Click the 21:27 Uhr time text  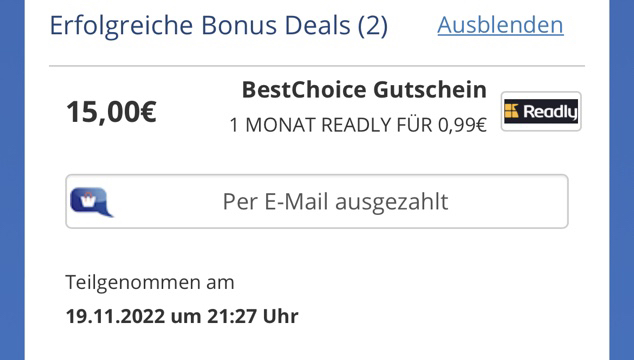(x=253, y=316)
